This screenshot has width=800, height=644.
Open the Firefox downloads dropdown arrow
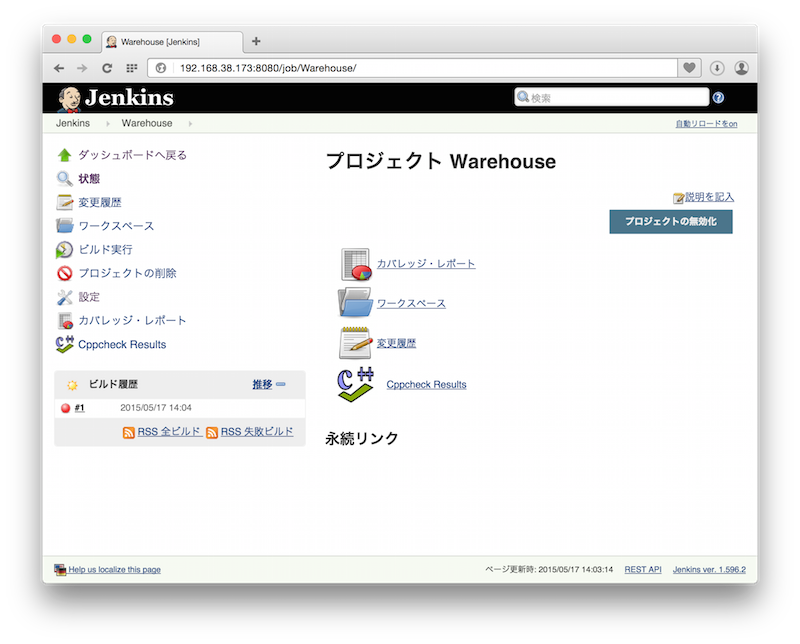pyautogui.click(x=718, y=68)
